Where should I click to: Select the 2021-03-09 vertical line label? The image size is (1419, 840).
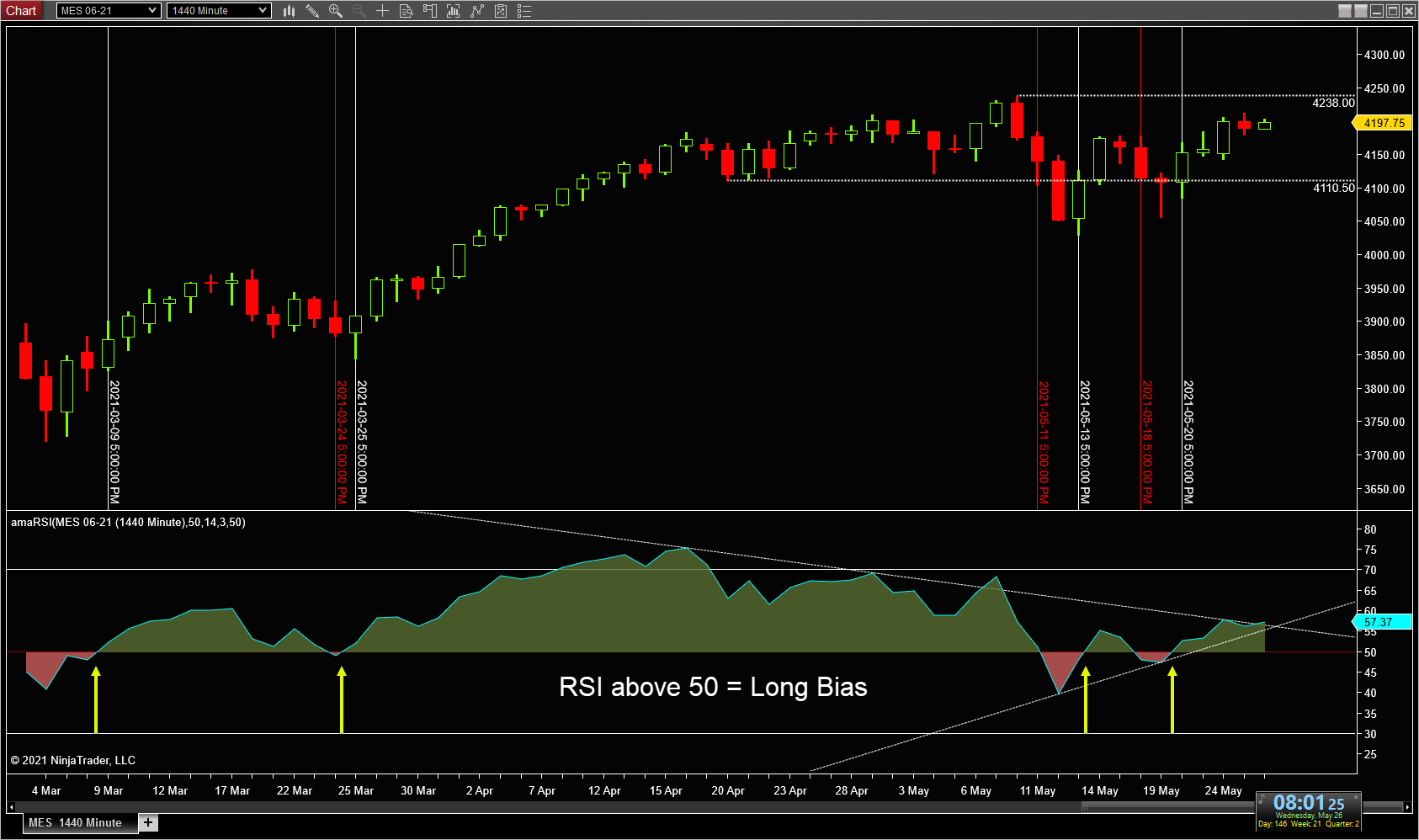pos(114,442)
